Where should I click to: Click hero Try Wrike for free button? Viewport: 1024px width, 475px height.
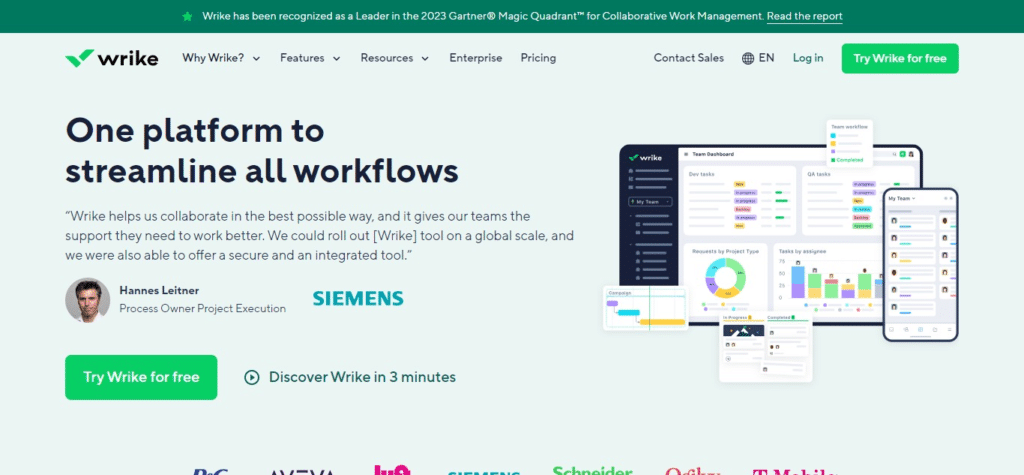pos(141,377)
